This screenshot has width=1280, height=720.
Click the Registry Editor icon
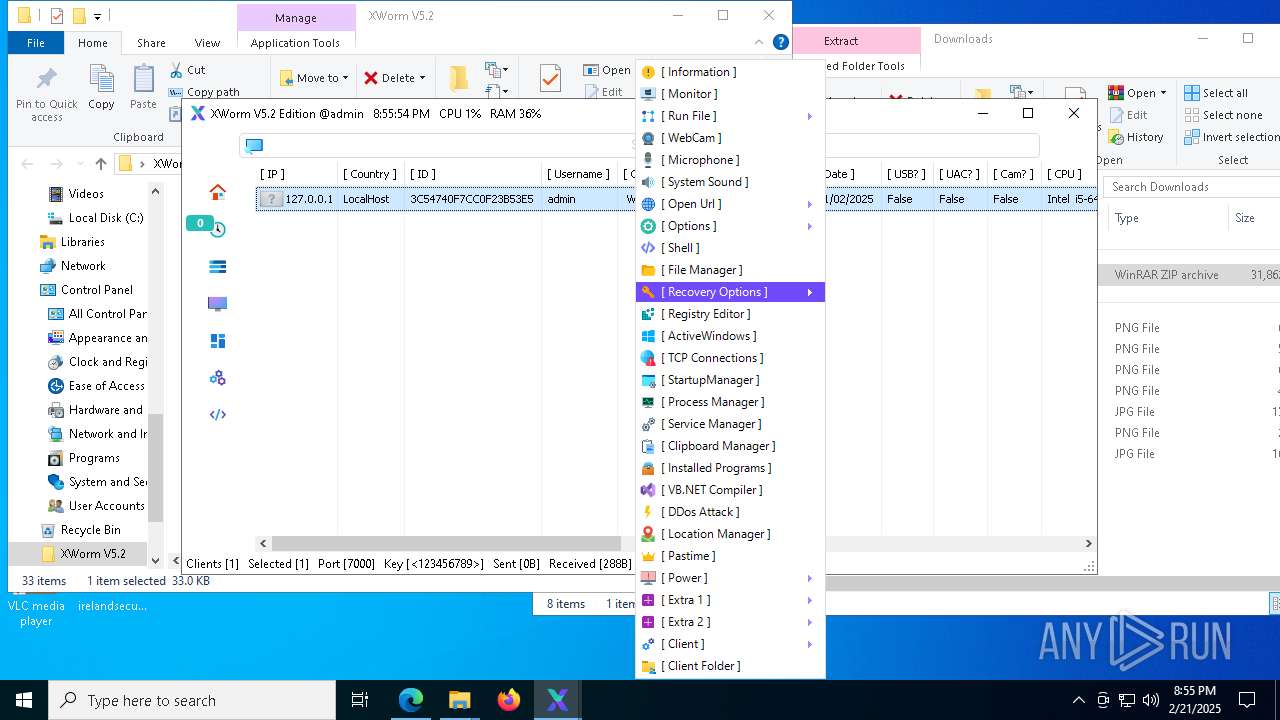pyautogui.click(x=648, y=314)
